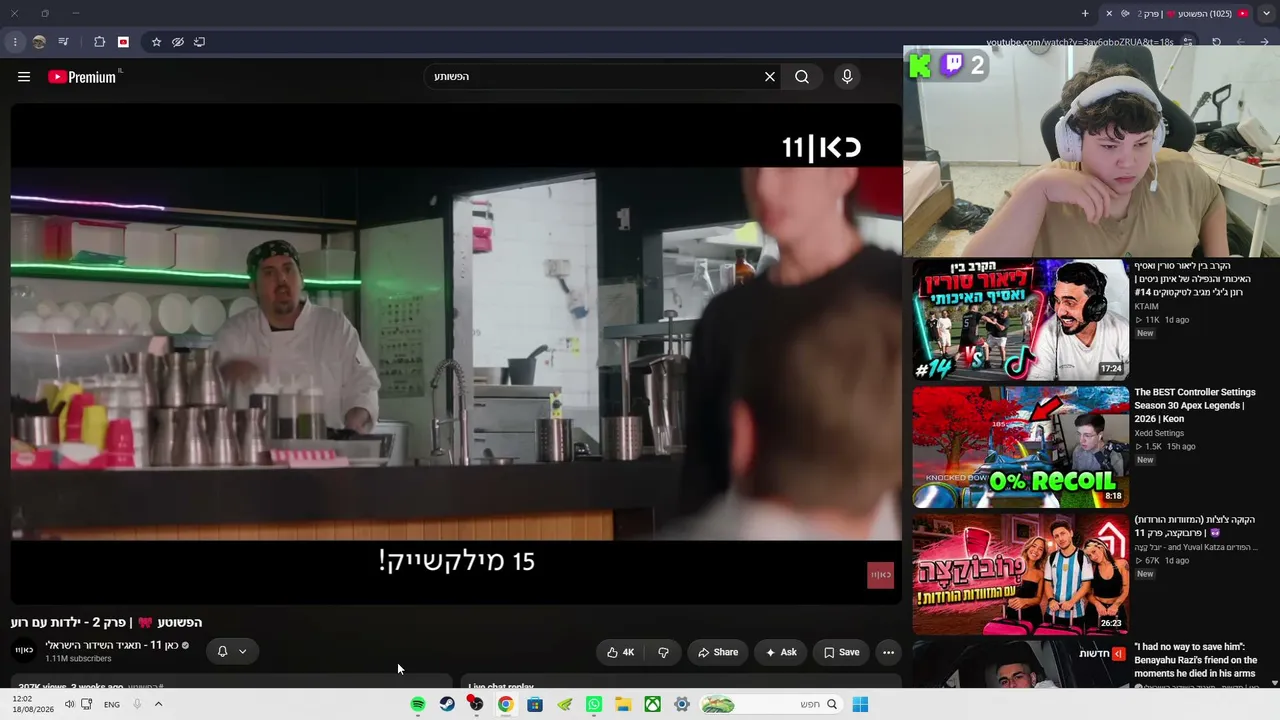Open 'The BEST Controller Settings' video title
This screenshot has width=1280, height=720.
[x=1195, y=406]
